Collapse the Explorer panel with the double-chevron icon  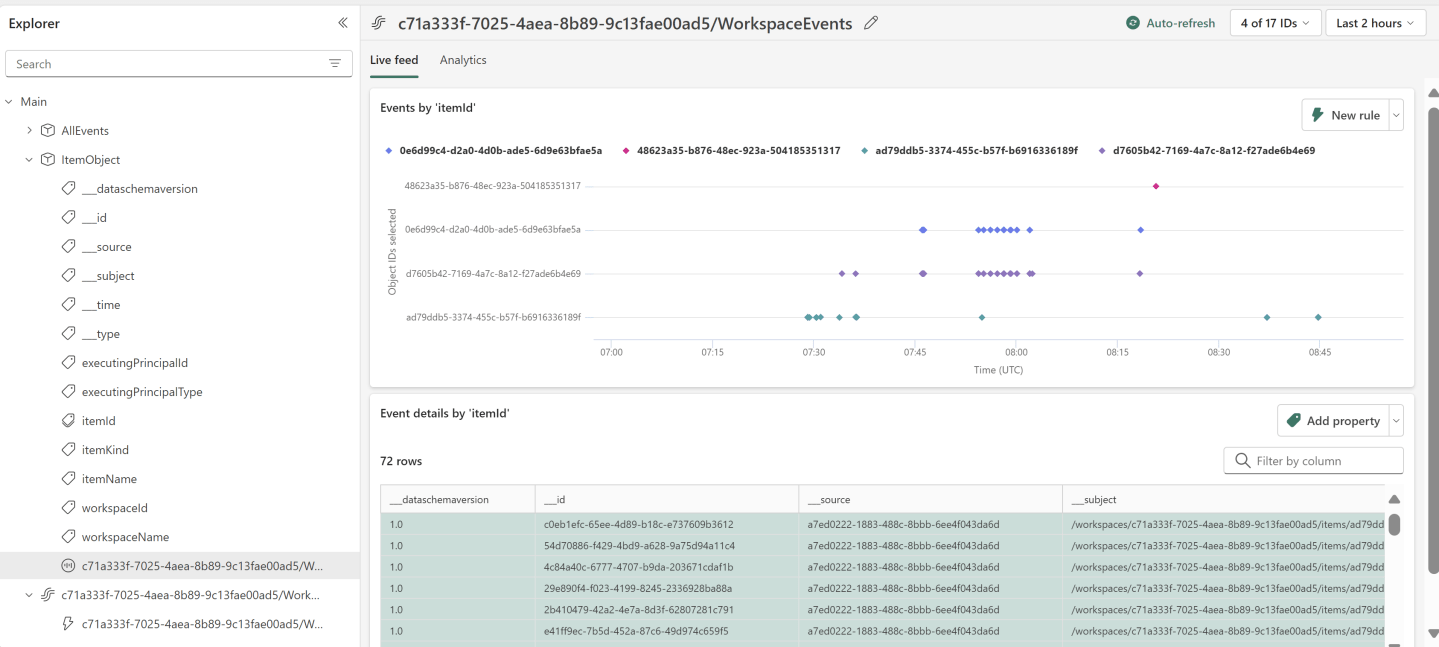(342, 22)
